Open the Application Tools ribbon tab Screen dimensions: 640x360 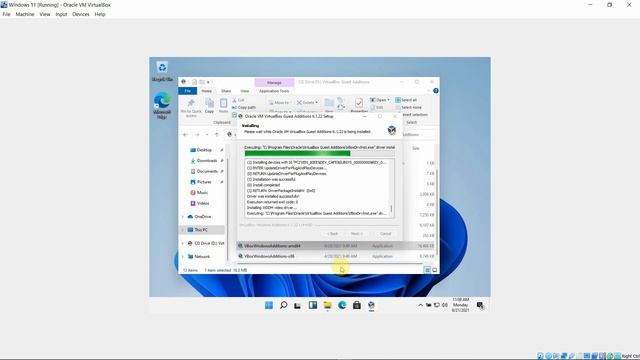pos(274,91)
